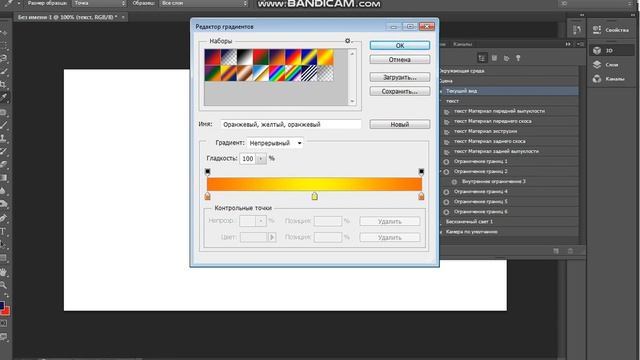
Task: Select Камера по умолчанию row
Action: point(509,232)
